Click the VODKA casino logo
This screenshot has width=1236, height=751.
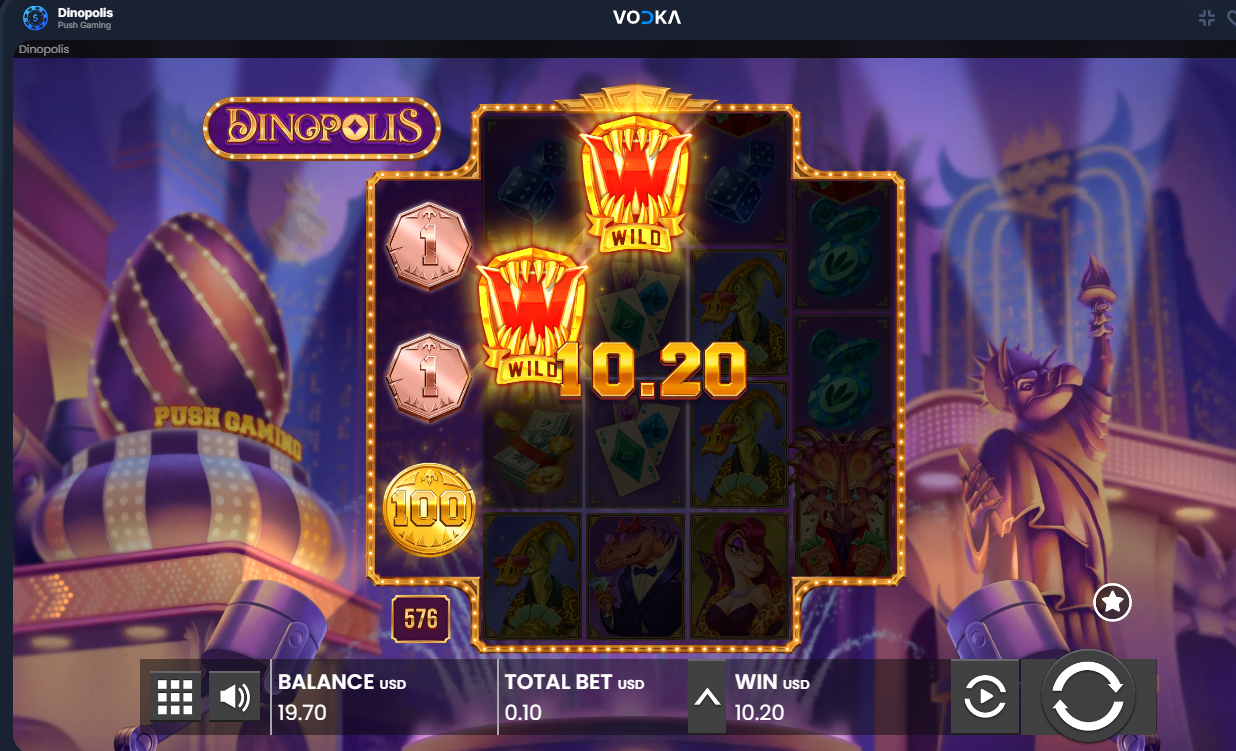coord(647,17)
